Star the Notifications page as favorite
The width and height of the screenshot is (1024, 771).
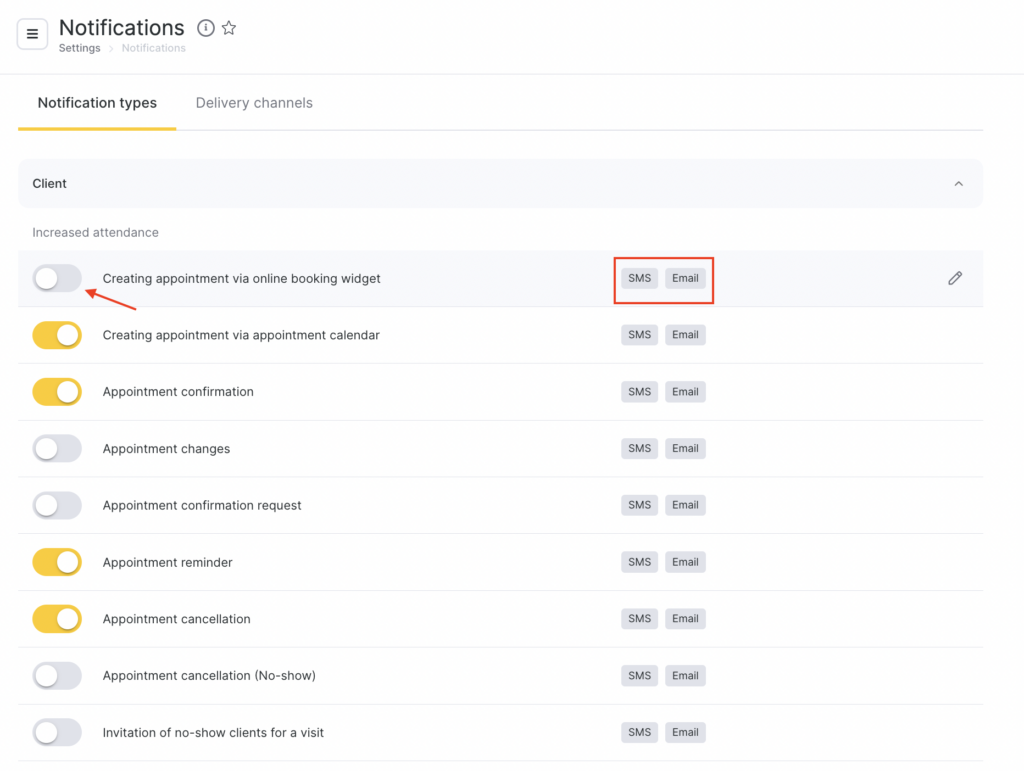tap(229, 28)
